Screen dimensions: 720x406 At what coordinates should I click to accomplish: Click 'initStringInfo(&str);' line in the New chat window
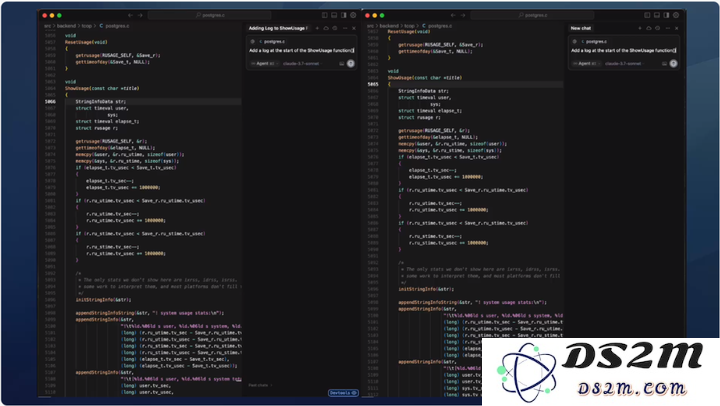click(426, 289)
